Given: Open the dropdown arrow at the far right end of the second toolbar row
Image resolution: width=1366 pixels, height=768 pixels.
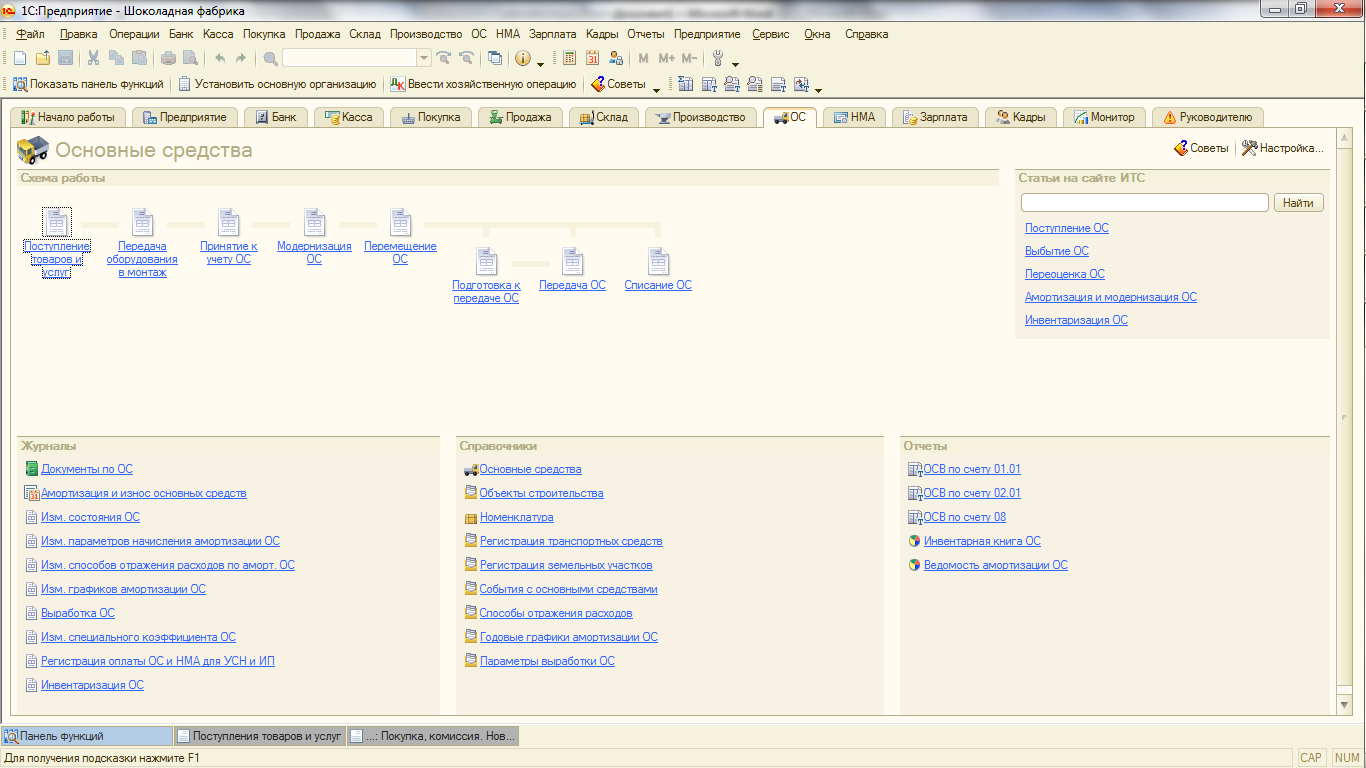Looking at the screenshot, I should (818, 88).
